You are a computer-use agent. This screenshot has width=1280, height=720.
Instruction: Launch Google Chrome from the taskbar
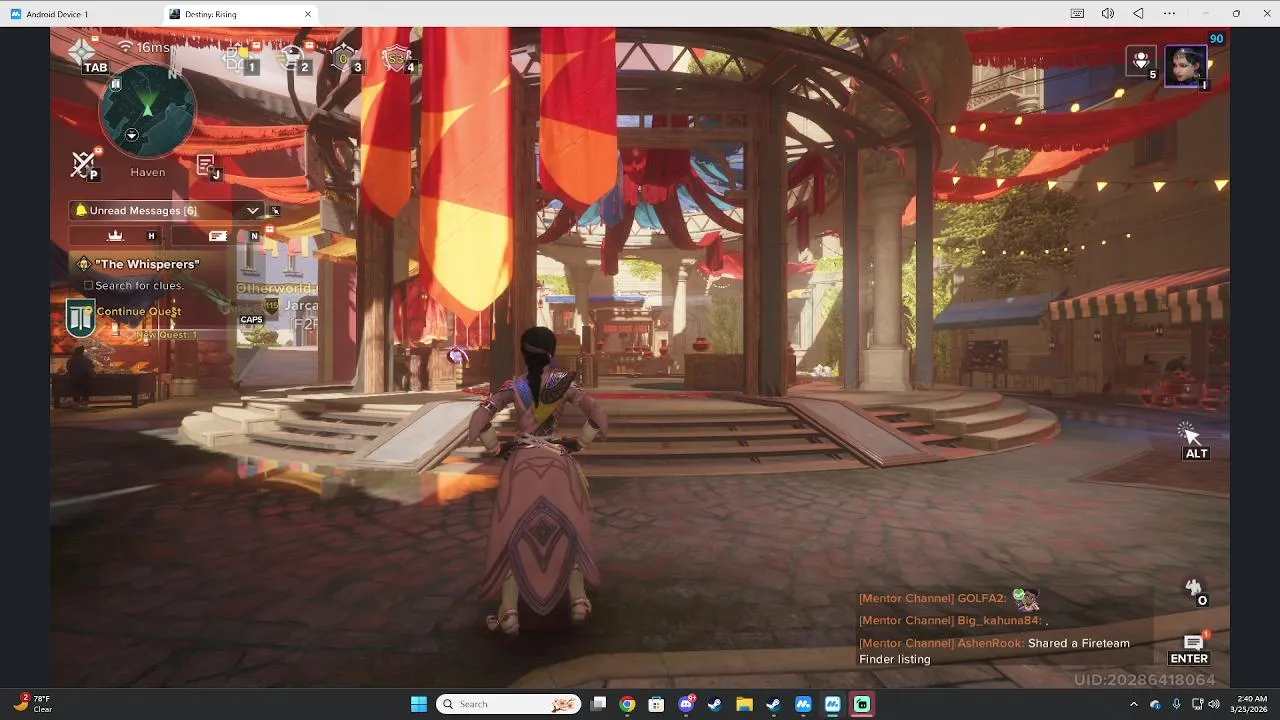627,704
